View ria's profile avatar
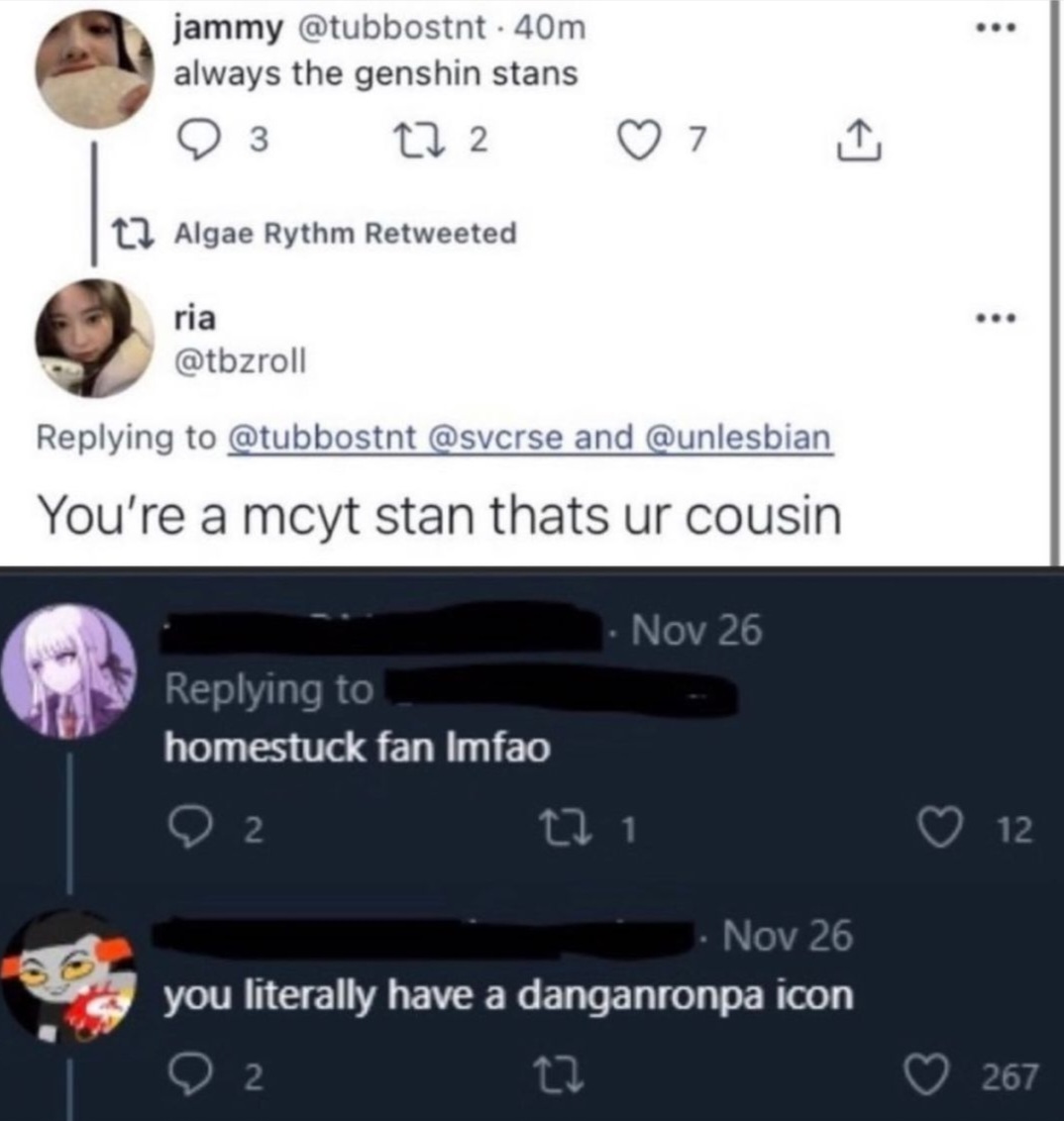Viewport: 1064px width, 1121px height. 94,338
